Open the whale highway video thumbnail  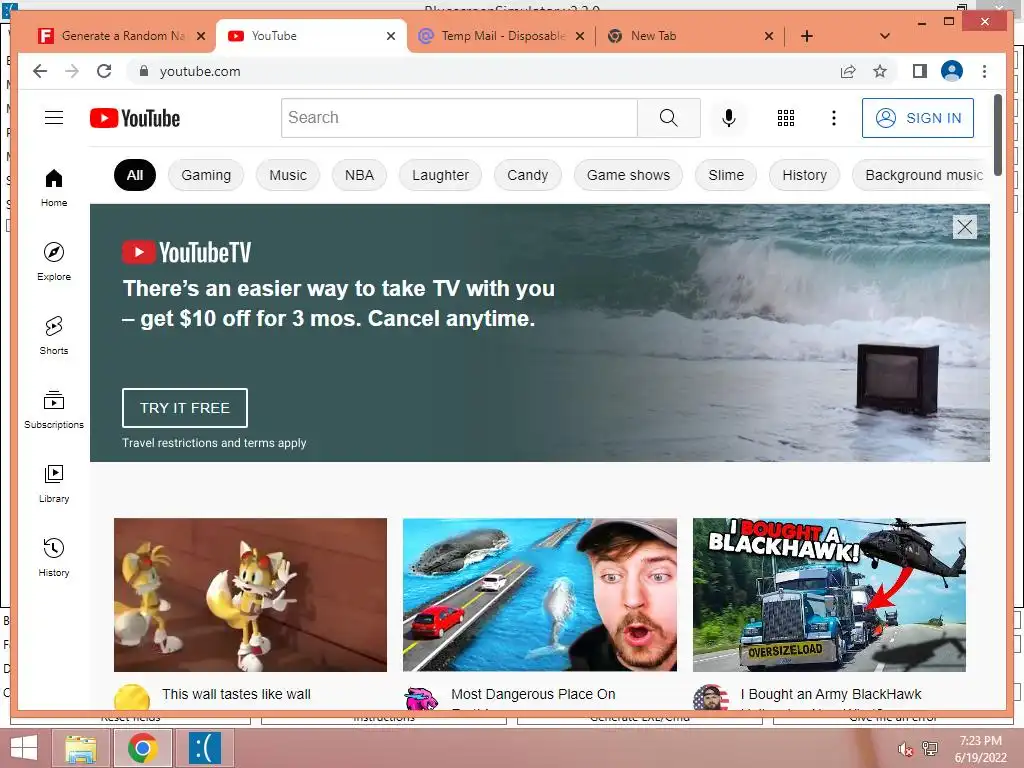[539, 595]
